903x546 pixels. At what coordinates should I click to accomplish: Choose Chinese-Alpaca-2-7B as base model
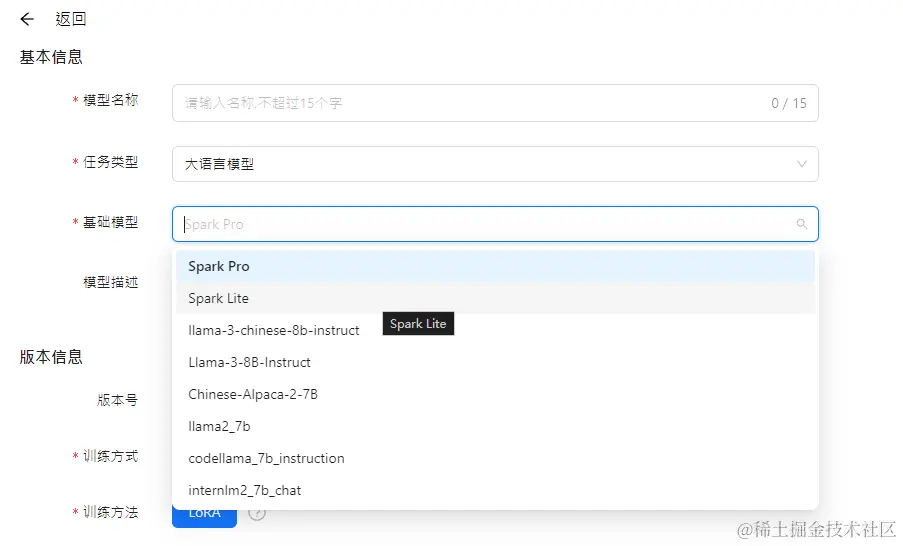click(253, 395)
